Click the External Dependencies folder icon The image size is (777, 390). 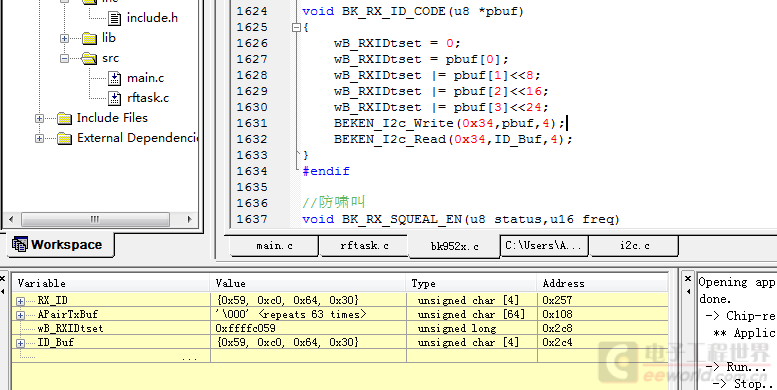point(64,138)
